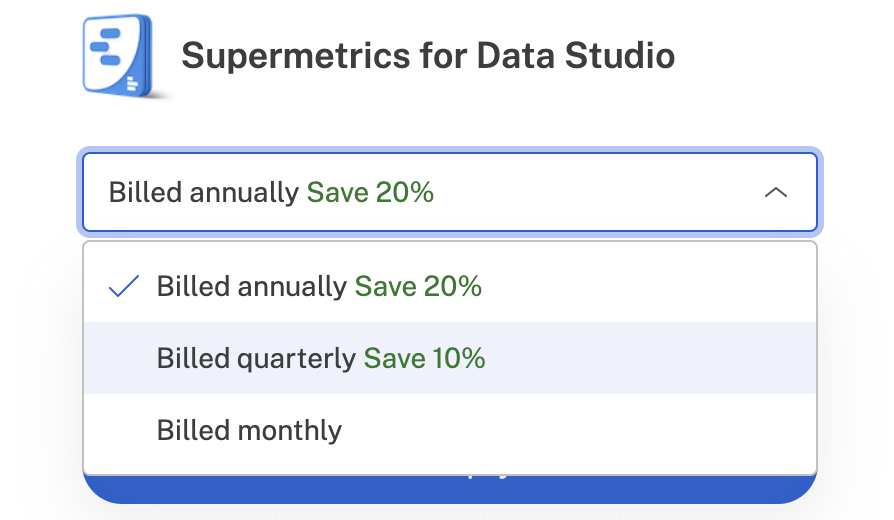This screenshot has height=520, width=894.
Task: Click the green "Save 10%" label
Action: [x=424, y=358]
